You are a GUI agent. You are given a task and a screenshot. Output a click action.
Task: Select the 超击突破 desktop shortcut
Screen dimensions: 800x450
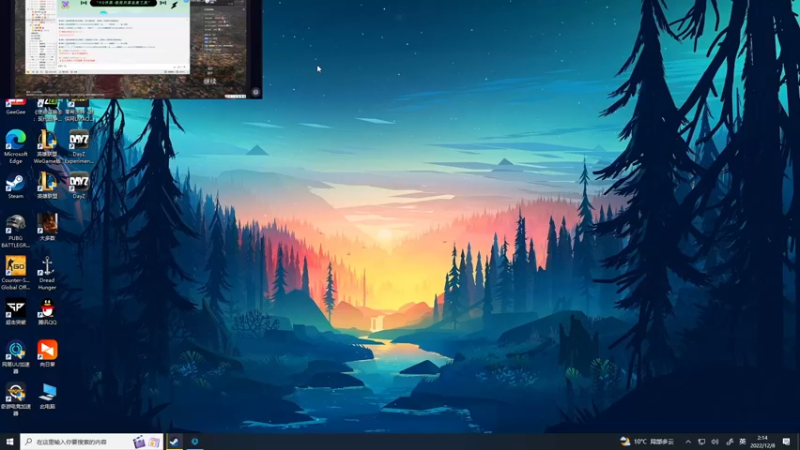[x=15, y=312]
